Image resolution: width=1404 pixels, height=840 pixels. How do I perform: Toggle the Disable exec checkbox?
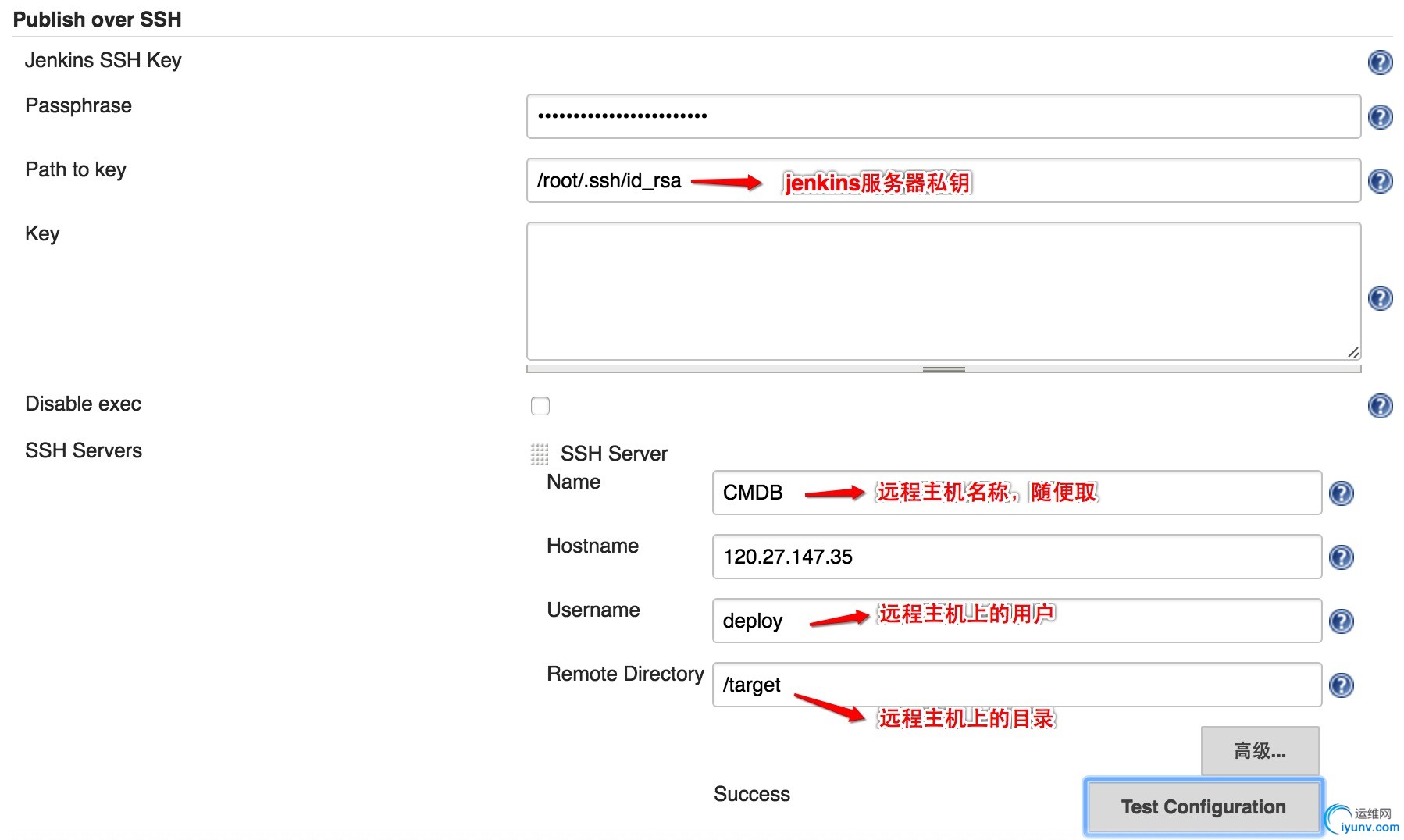[540, 406]
